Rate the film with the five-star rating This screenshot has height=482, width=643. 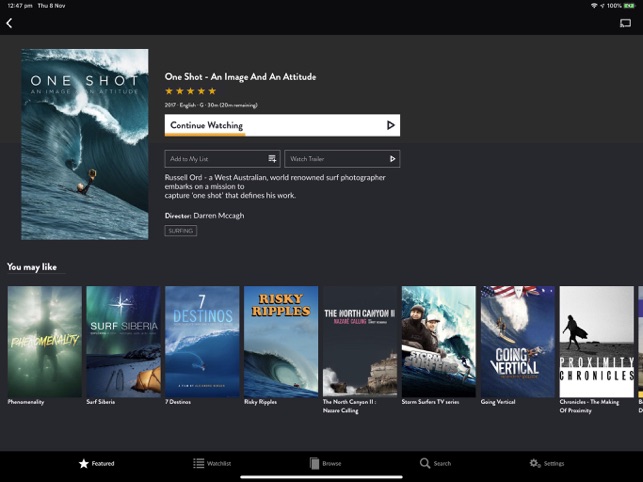[x=190, y=91]
